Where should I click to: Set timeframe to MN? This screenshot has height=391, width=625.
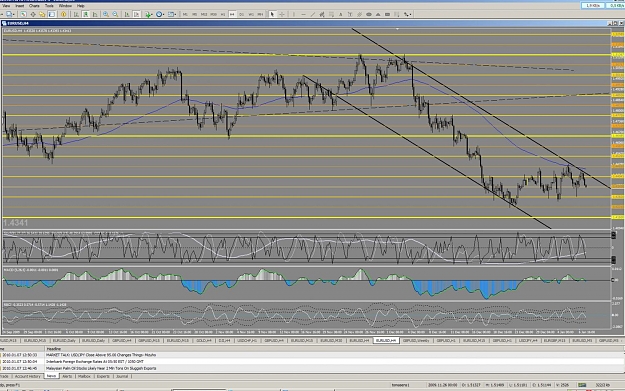point(260,14)
